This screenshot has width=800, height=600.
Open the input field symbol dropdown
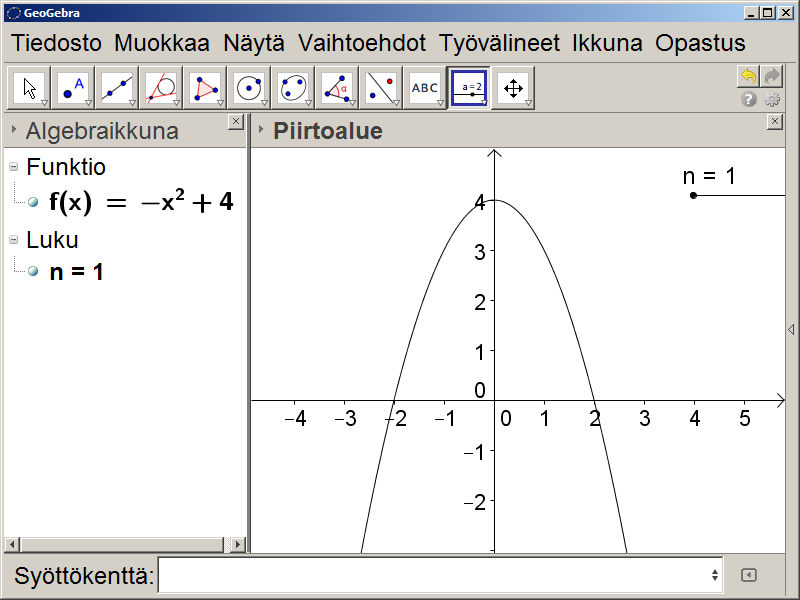pyautogui.click(x=715, y=575)
